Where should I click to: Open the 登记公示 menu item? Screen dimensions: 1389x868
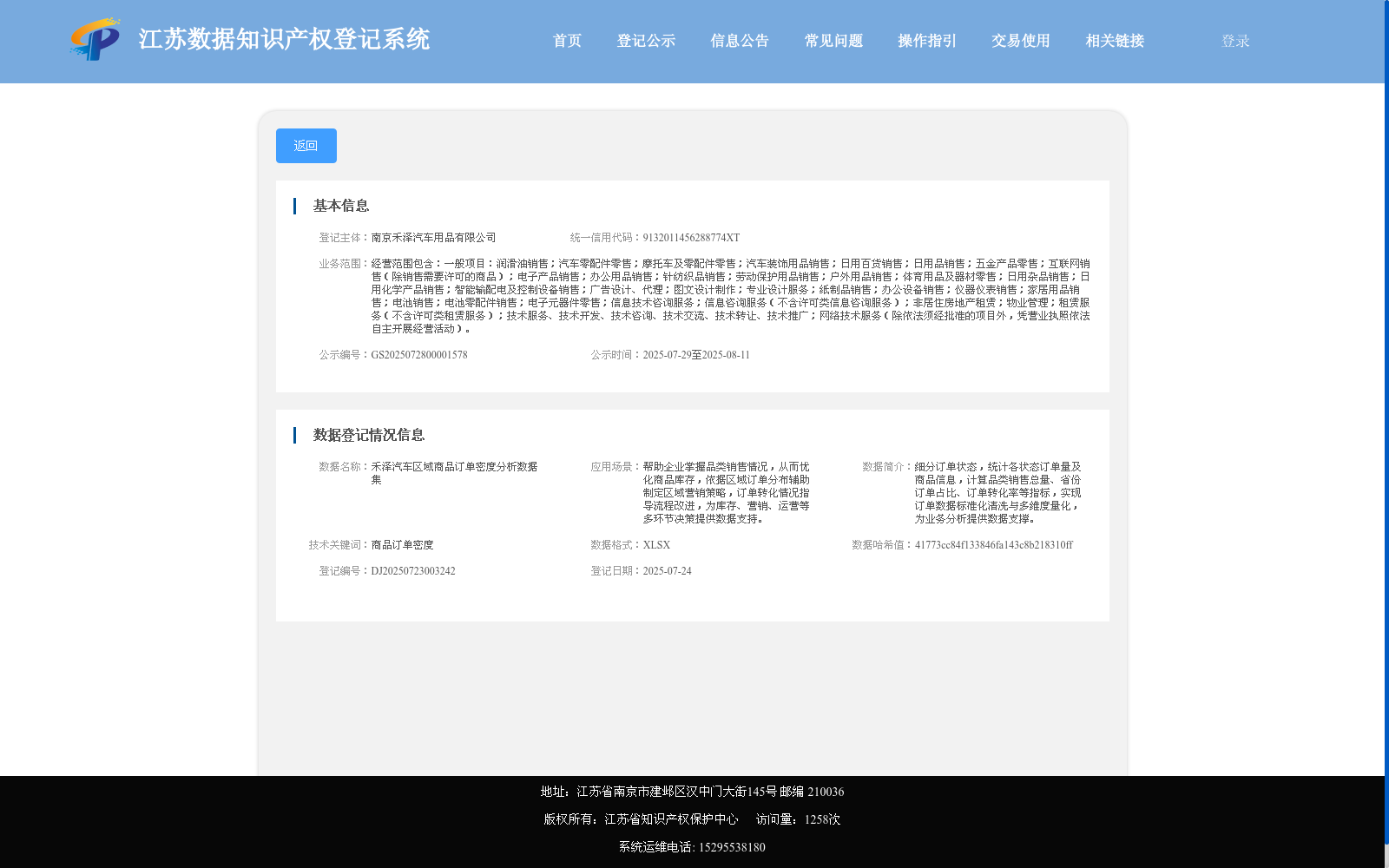pos(646,41)
